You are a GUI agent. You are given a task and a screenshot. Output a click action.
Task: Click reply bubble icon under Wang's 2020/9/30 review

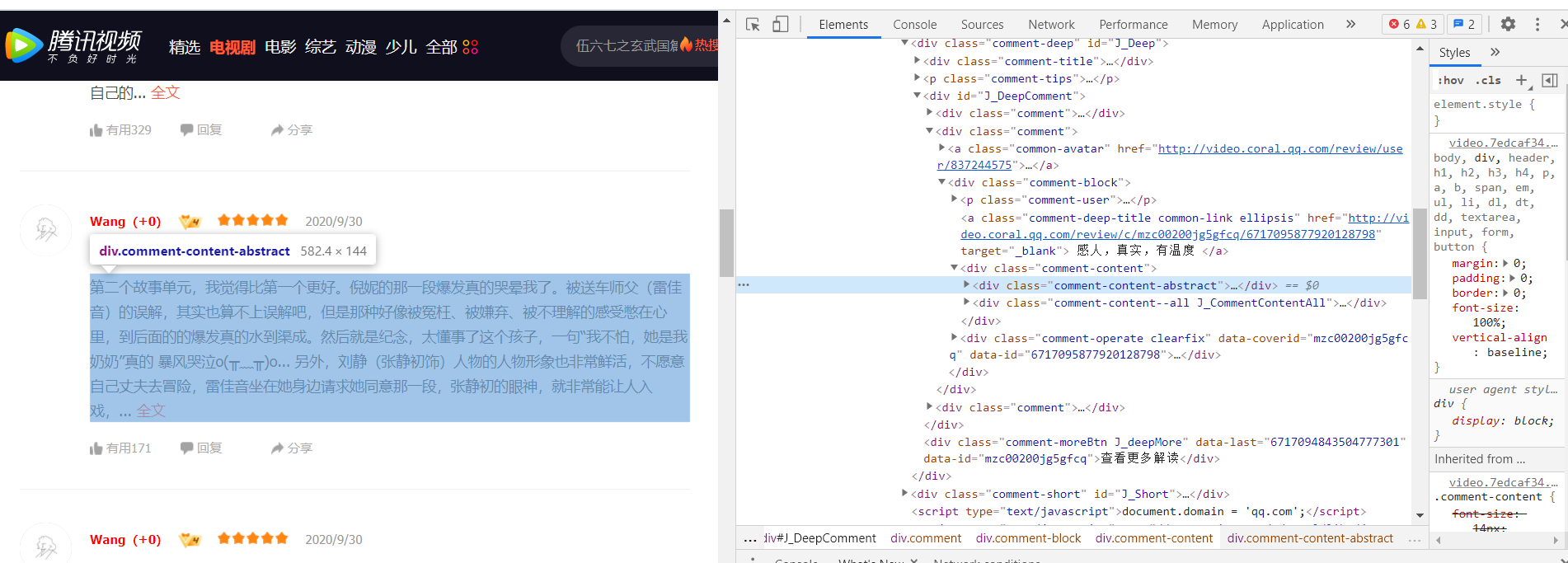[187, 448]
